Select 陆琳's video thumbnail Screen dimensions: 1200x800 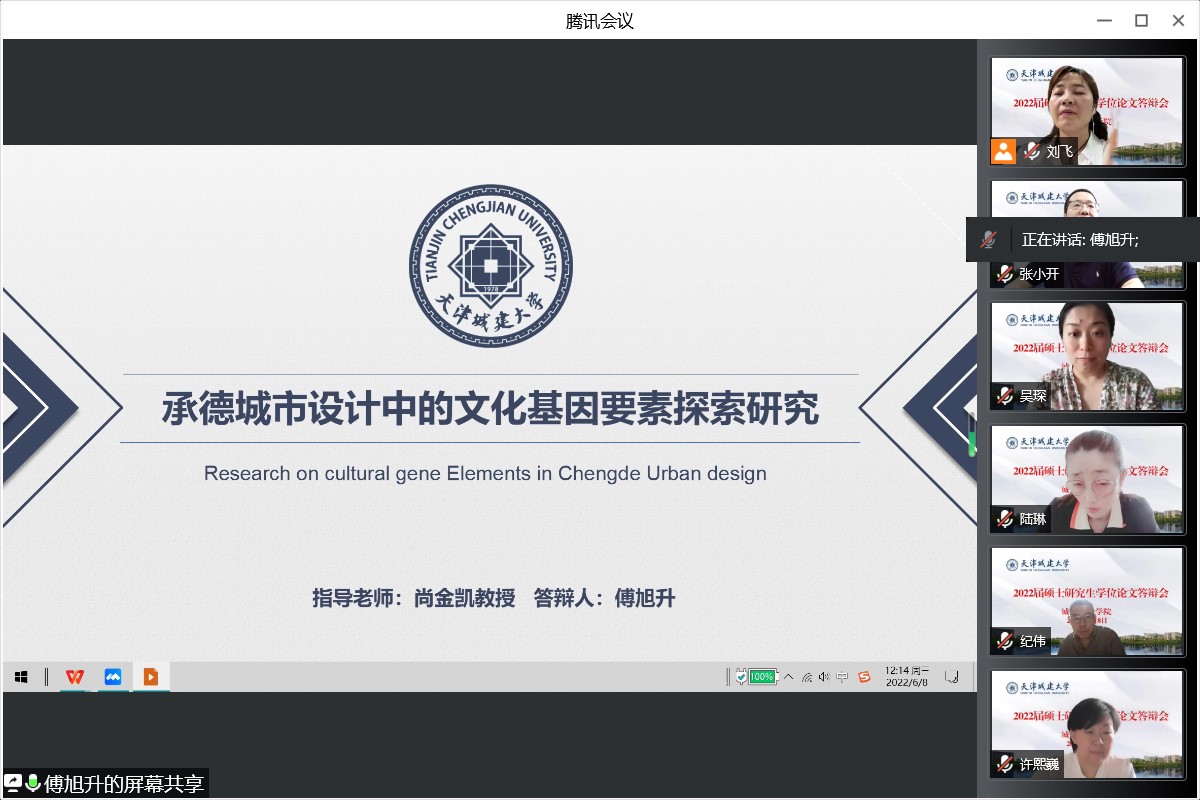pos(1087,478)
